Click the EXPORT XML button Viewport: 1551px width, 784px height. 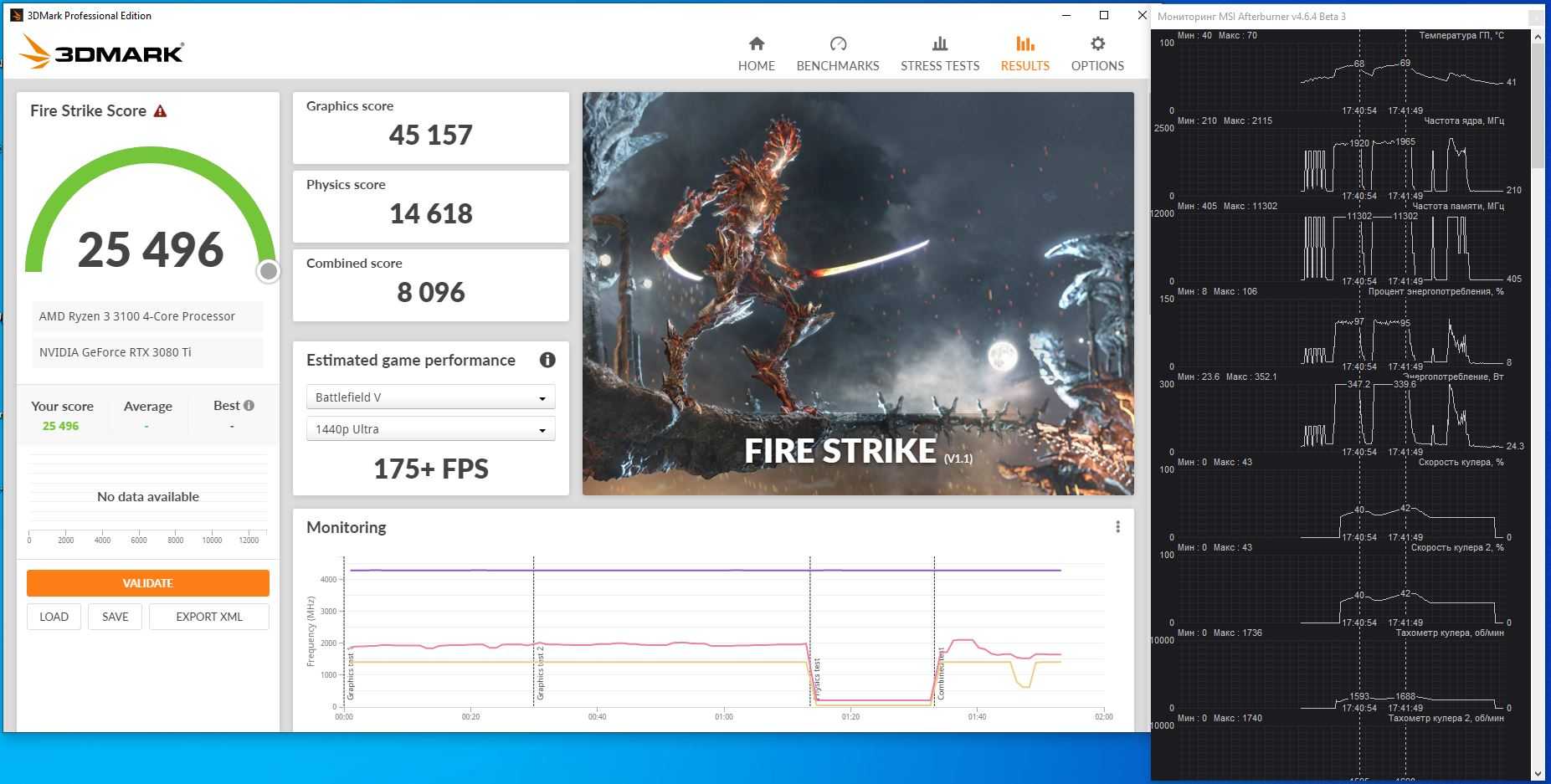(208, 617)
